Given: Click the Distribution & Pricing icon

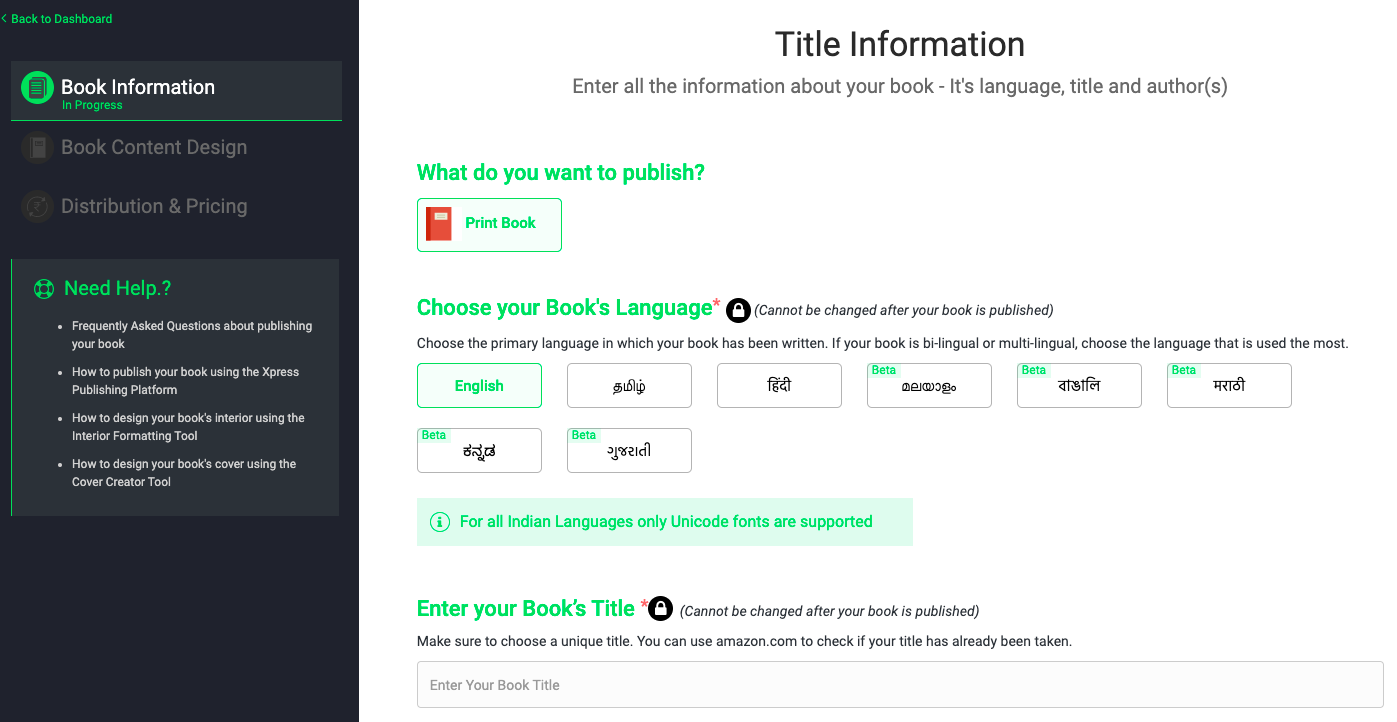Looking at the screenshot, I should (37, 207).
